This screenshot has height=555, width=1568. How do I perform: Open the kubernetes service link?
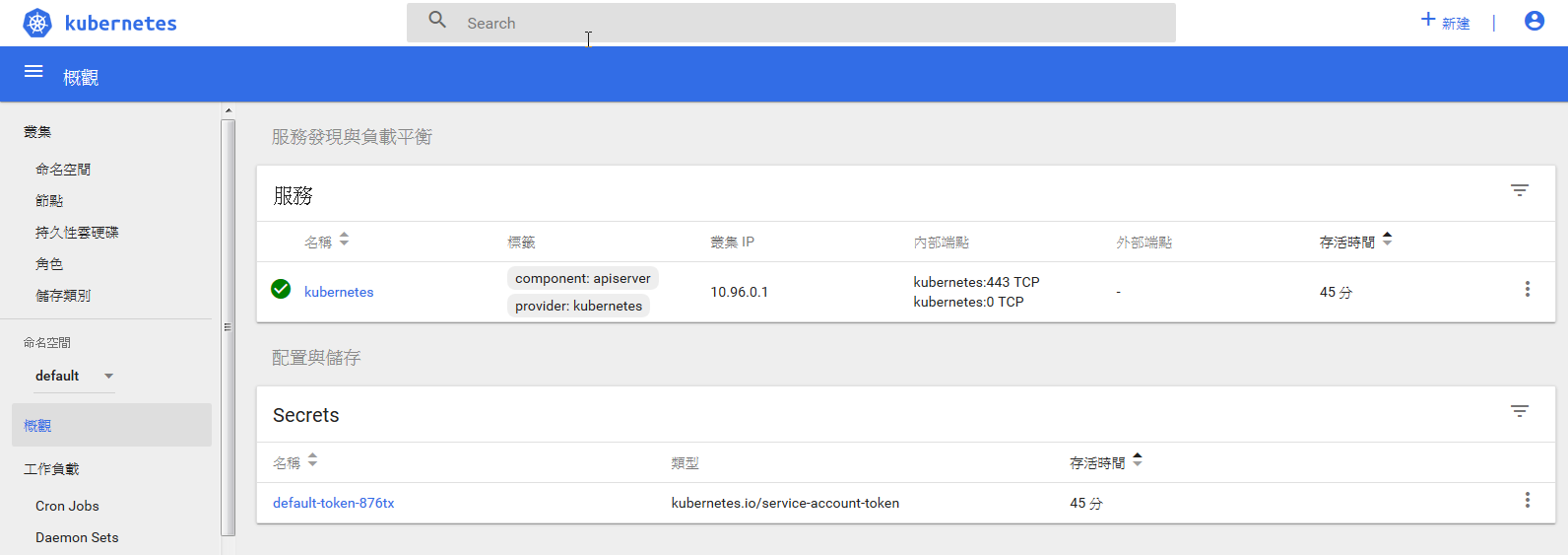tap(339, 292)
